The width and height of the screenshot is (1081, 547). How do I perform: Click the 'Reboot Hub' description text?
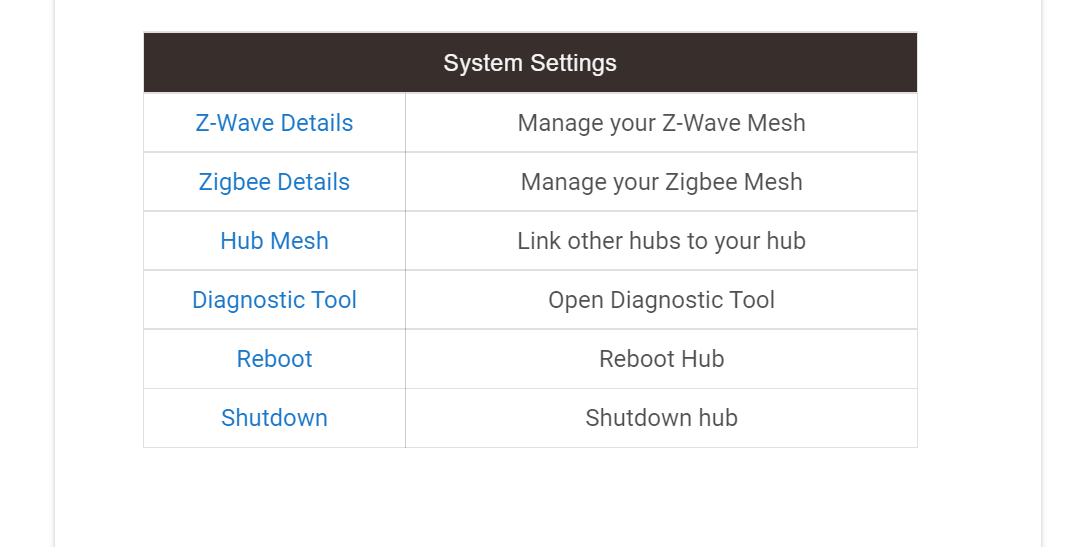pyautogui.click(x=661, y=359)
